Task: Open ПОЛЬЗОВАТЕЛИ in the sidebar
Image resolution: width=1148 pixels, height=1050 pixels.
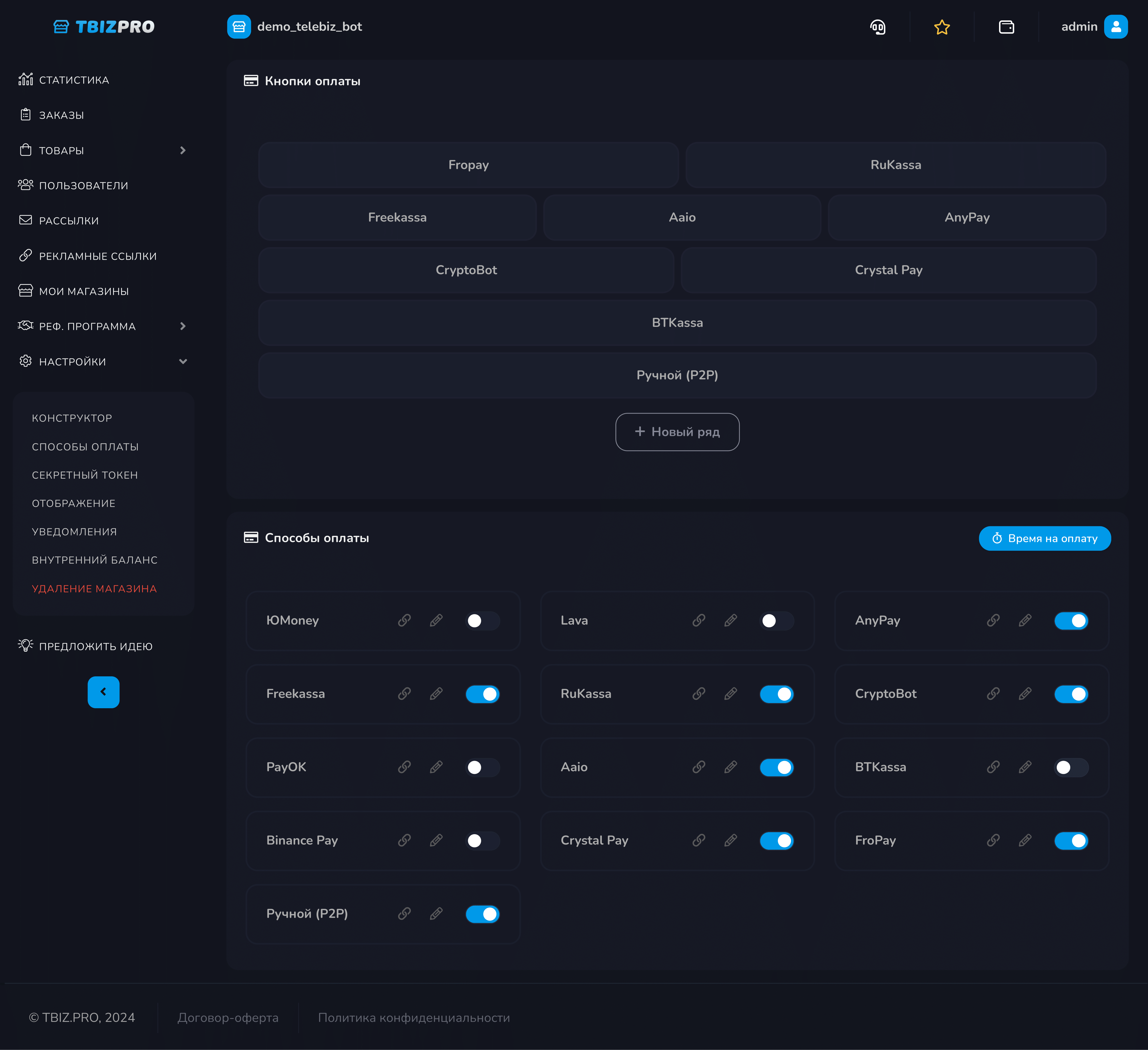Action: click(73, 186)
